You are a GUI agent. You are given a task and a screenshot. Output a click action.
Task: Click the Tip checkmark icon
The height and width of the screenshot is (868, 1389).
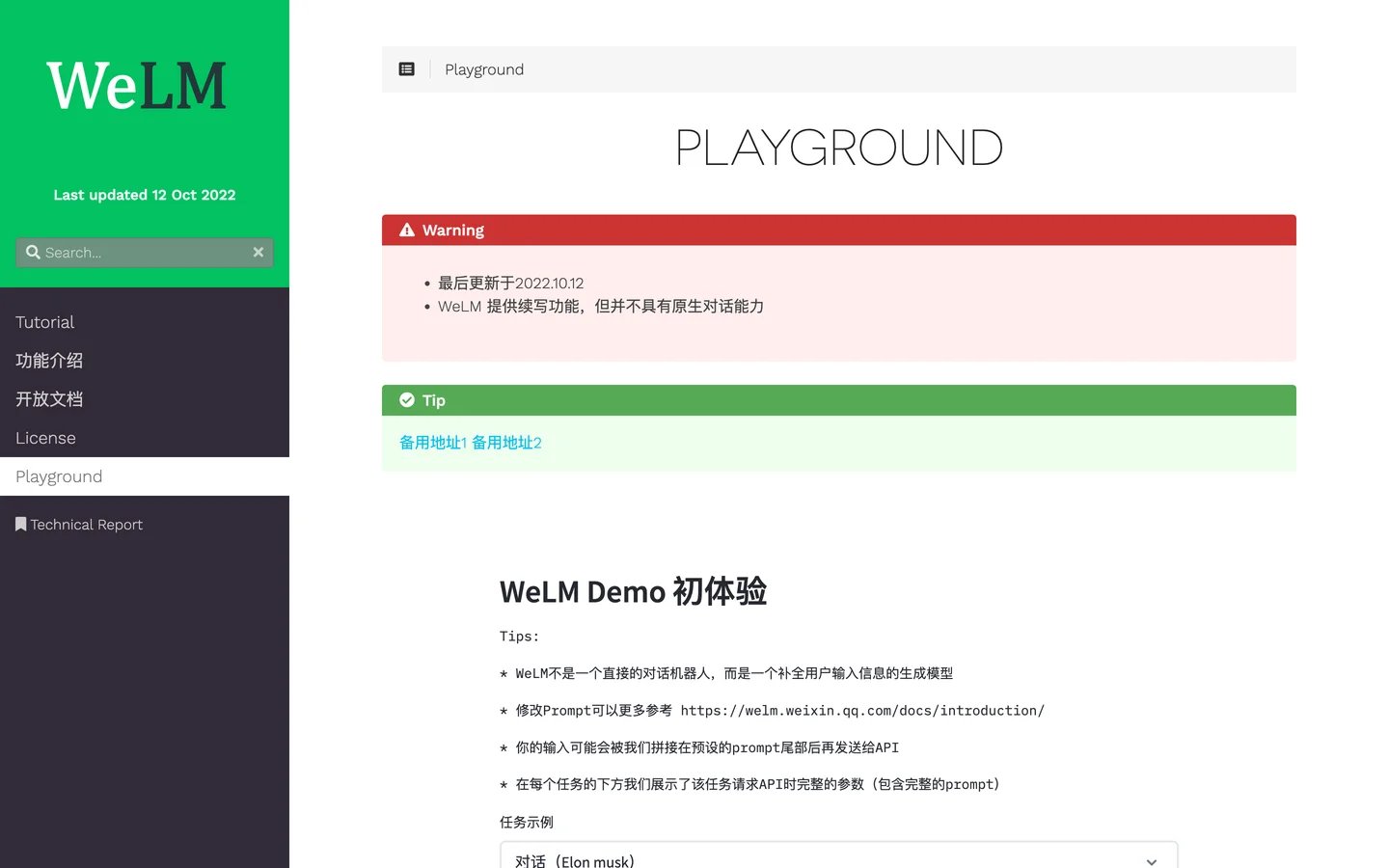tap(407, 399)
